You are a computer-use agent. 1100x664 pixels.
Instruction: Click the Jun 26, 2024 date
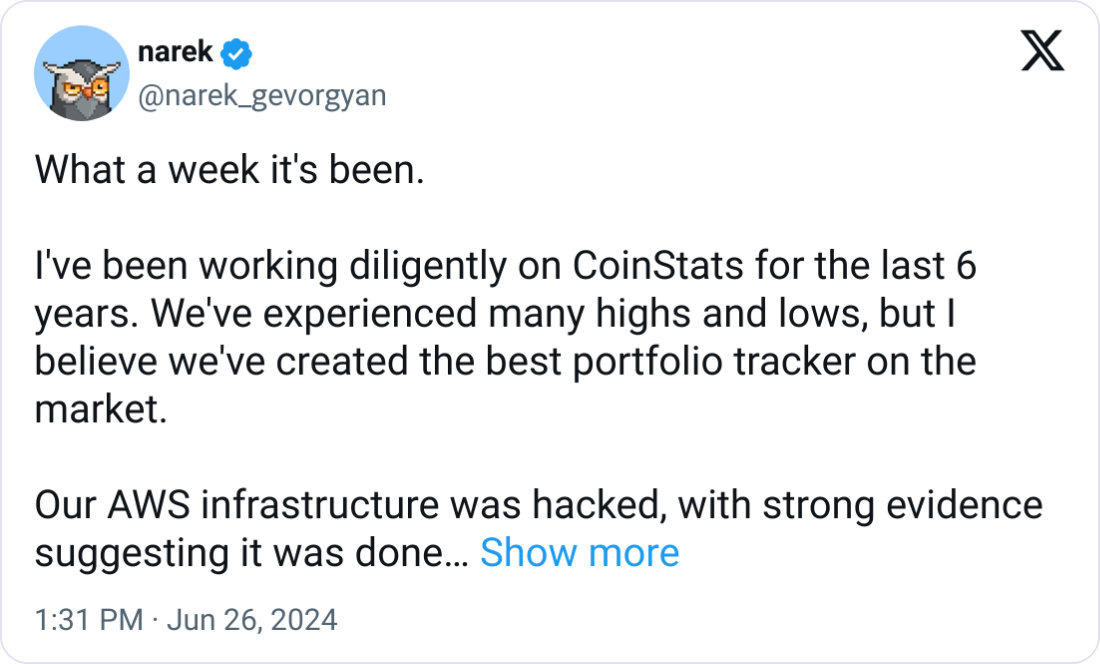pyautogui.click(x=252, y=620)
